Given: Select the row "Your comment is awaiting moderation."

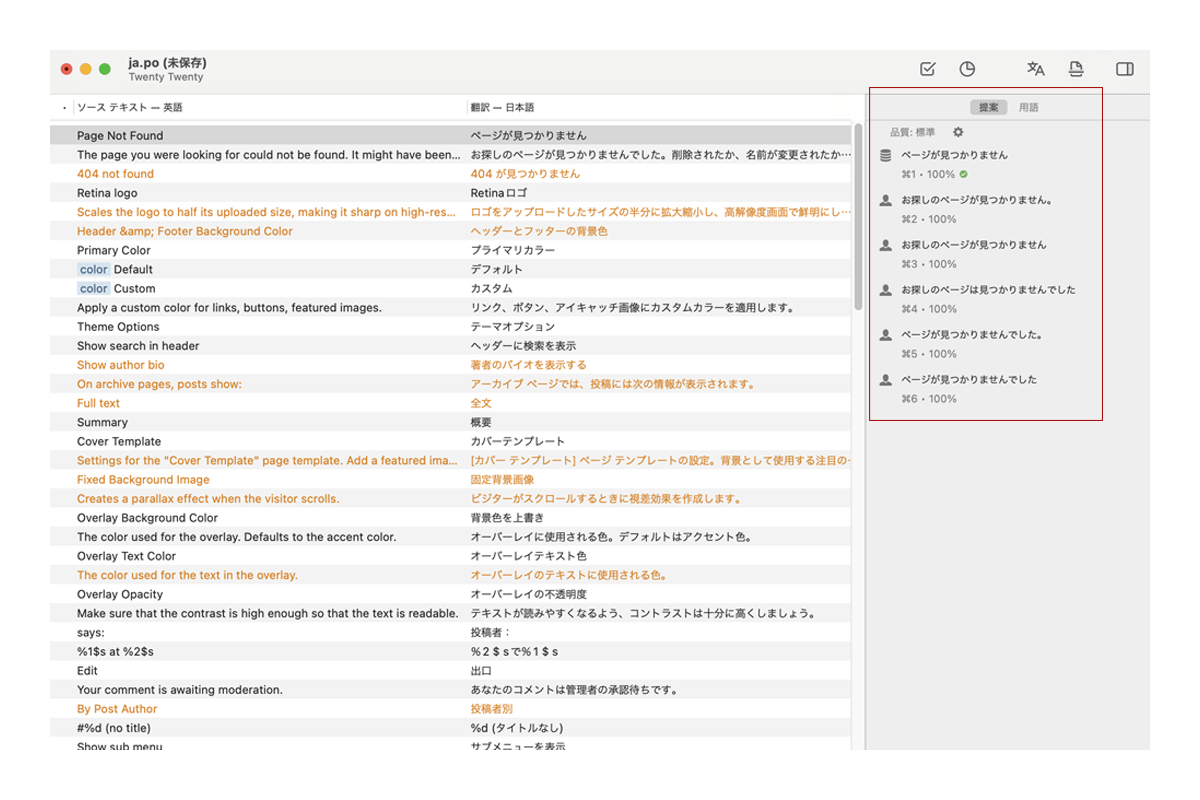Looking at the screenshot, I should (x=451, y=689).
